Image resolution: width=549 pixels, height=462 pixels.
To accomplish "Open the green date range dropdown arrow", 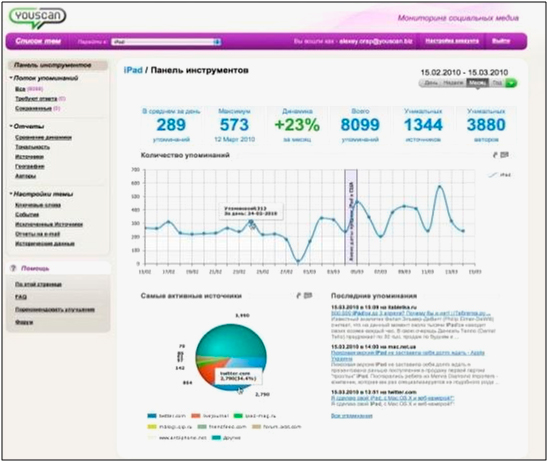I will pos(511,83).
